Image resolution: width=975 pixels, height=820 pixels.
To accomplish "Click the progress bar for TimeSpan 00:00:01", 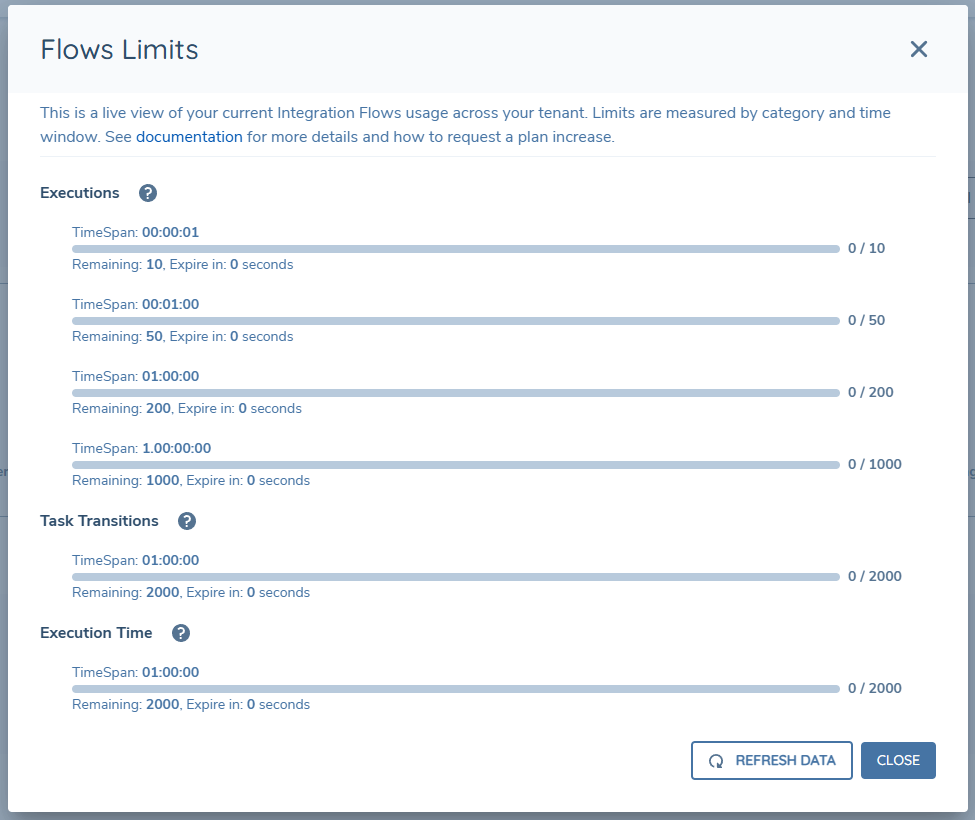I will [x=455, y=249].
